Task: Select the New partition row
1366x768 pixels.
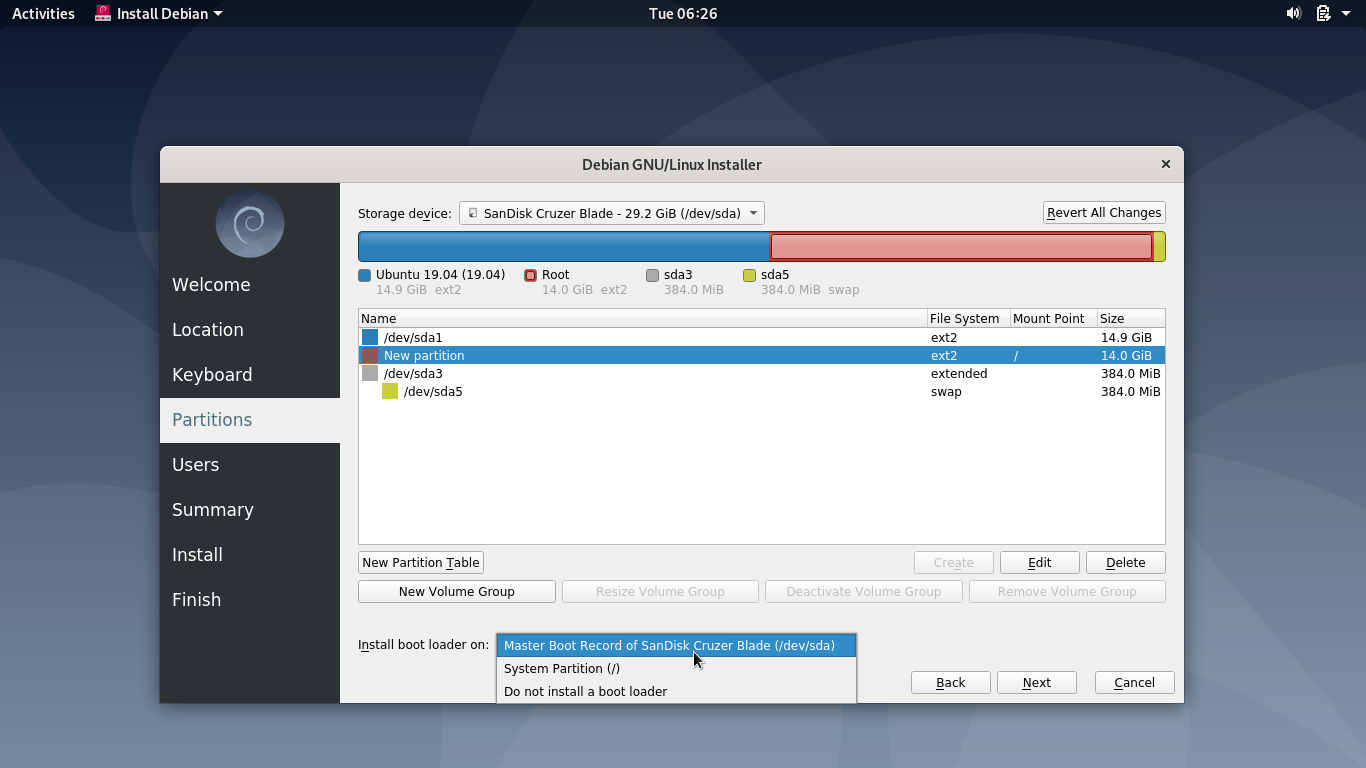Action: (762, 356)
